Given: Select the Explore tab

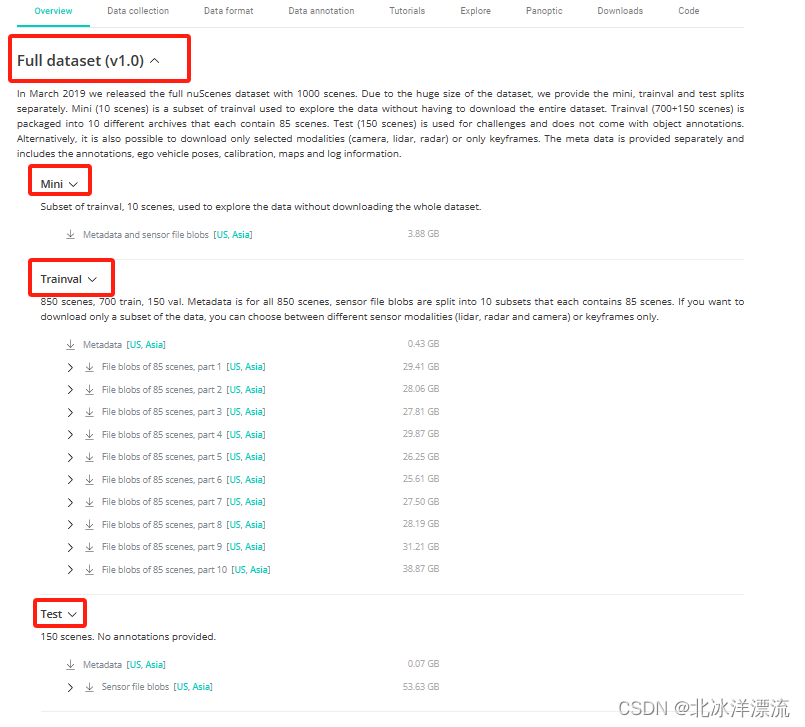Looking at the screenshot, I should (x=475, y=11).
